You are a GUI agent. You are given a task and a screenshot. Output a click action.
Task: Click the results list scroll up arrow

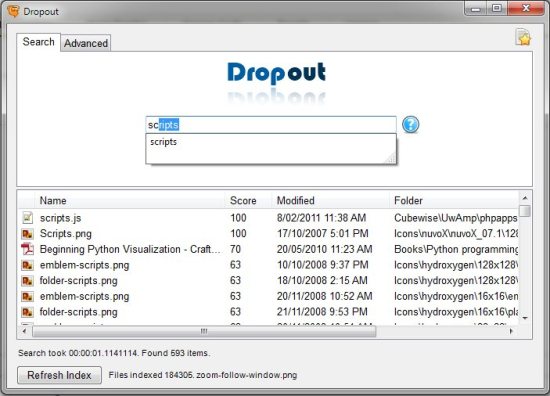tap(525, 198)
